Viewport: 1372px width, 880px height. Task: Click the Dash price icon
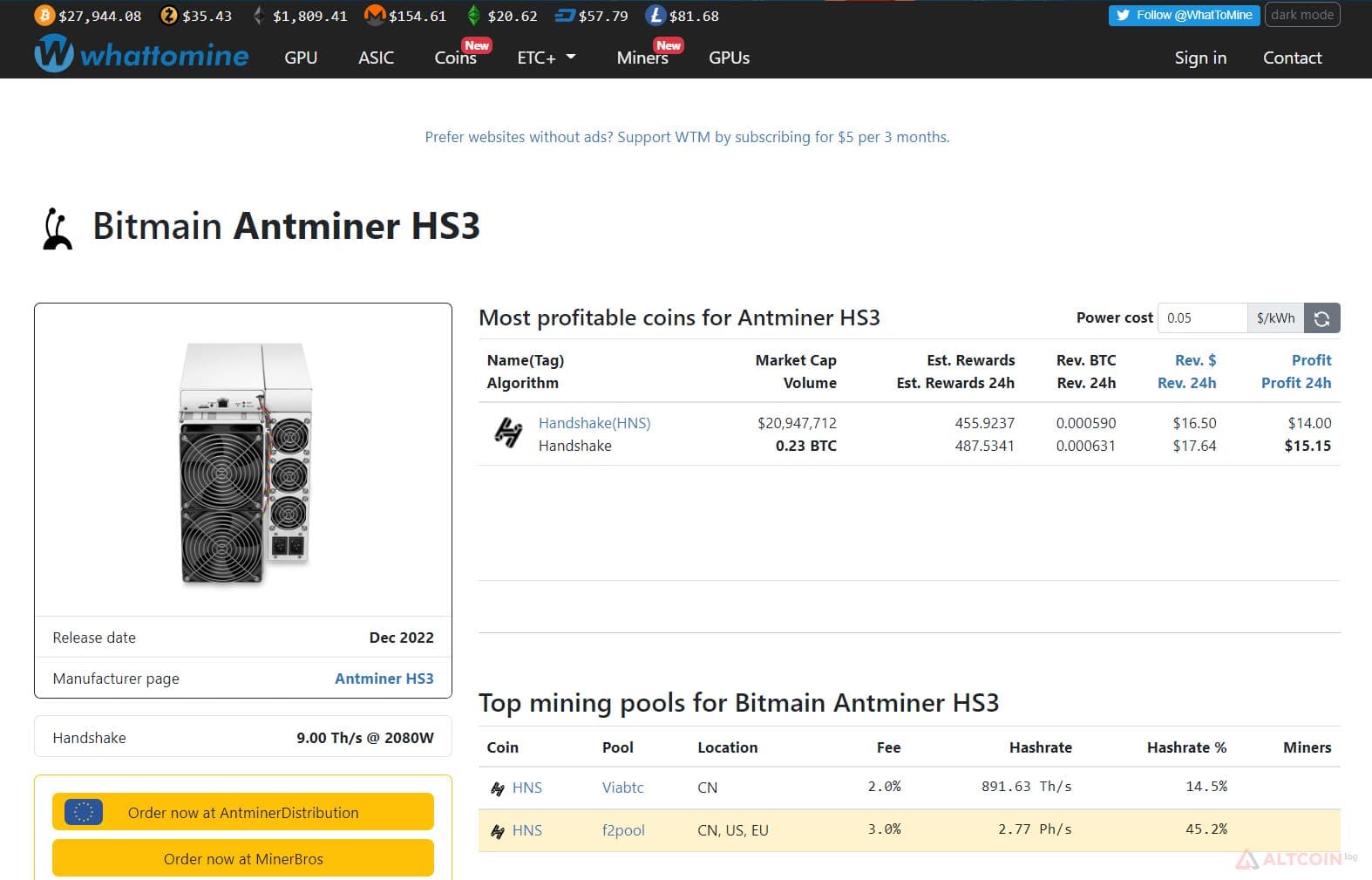[565, 15]
